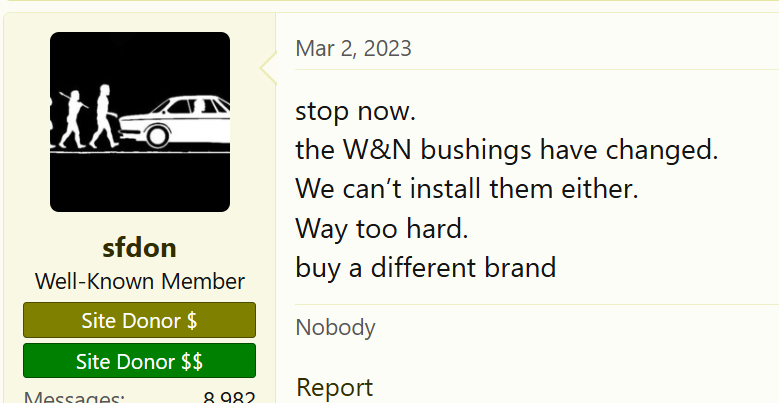Click the text "W&N bushings have changed"
Viewport: 779px width, 403px height.
click(x=530, y=149)
